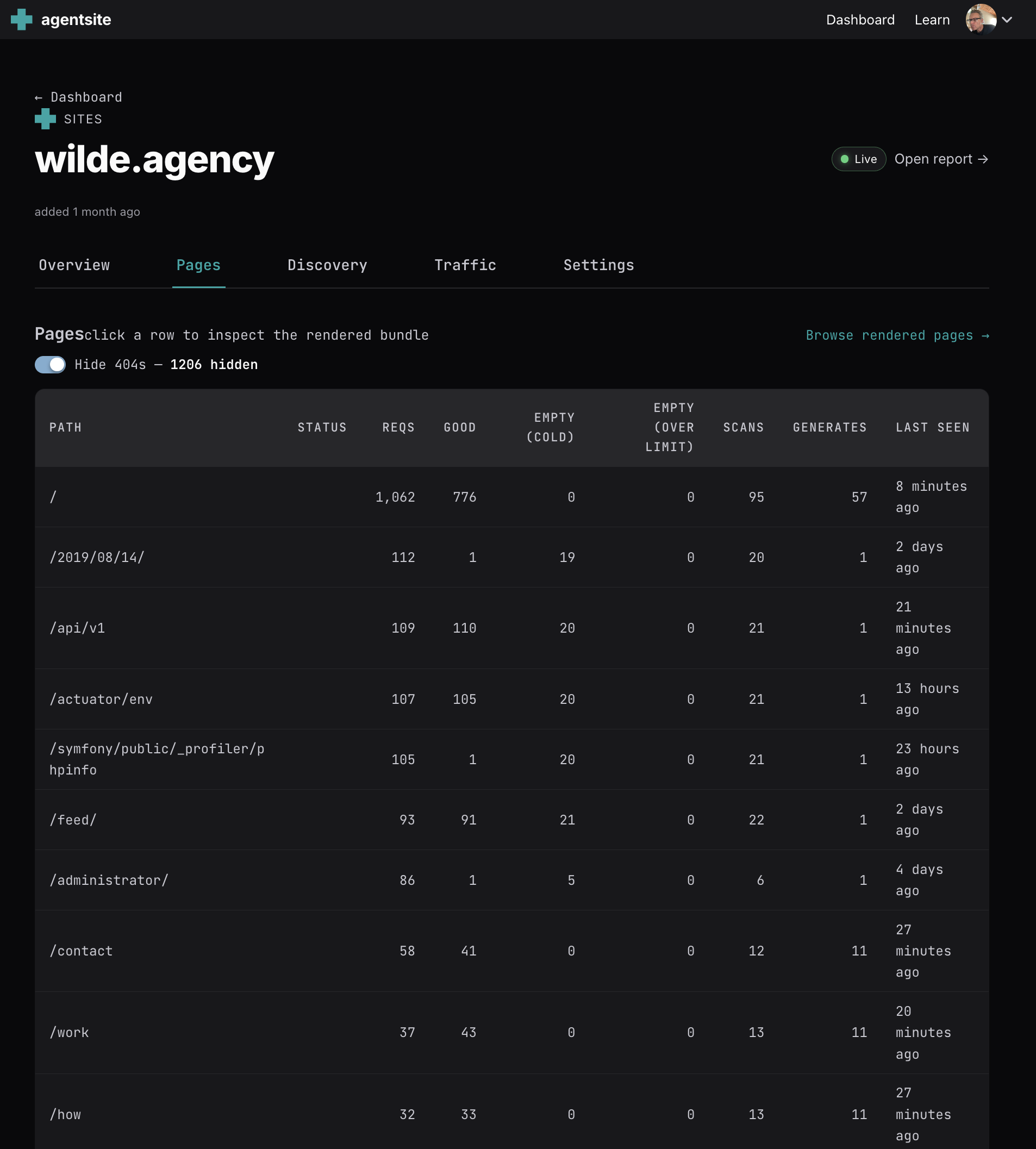The width and height of the screenshot is (1036, 1149).
Task: Open the Learn nav link
Action: [932, 20]
